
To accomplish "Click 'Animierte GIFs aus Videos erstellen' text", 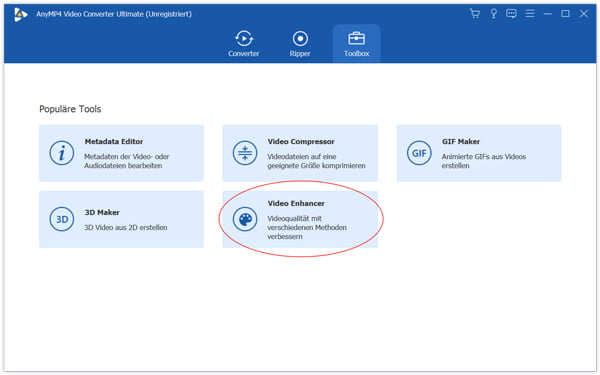I will [484, 161].
